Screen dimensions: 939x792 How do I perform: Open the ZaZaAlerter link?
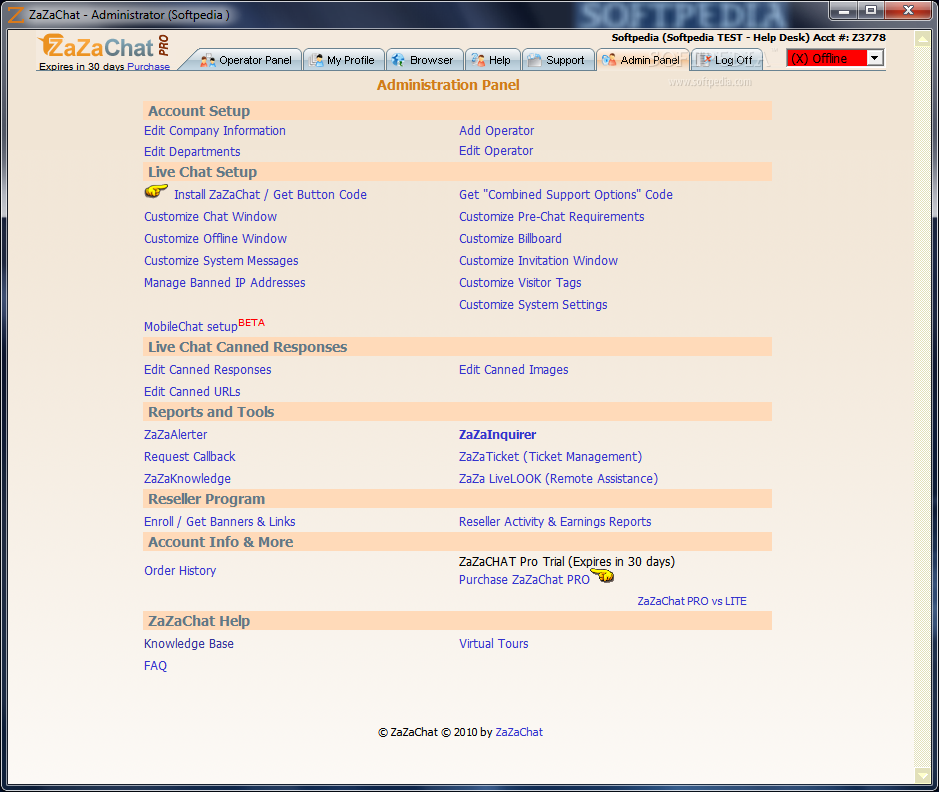pyautogui.click(x=175, y=435)
